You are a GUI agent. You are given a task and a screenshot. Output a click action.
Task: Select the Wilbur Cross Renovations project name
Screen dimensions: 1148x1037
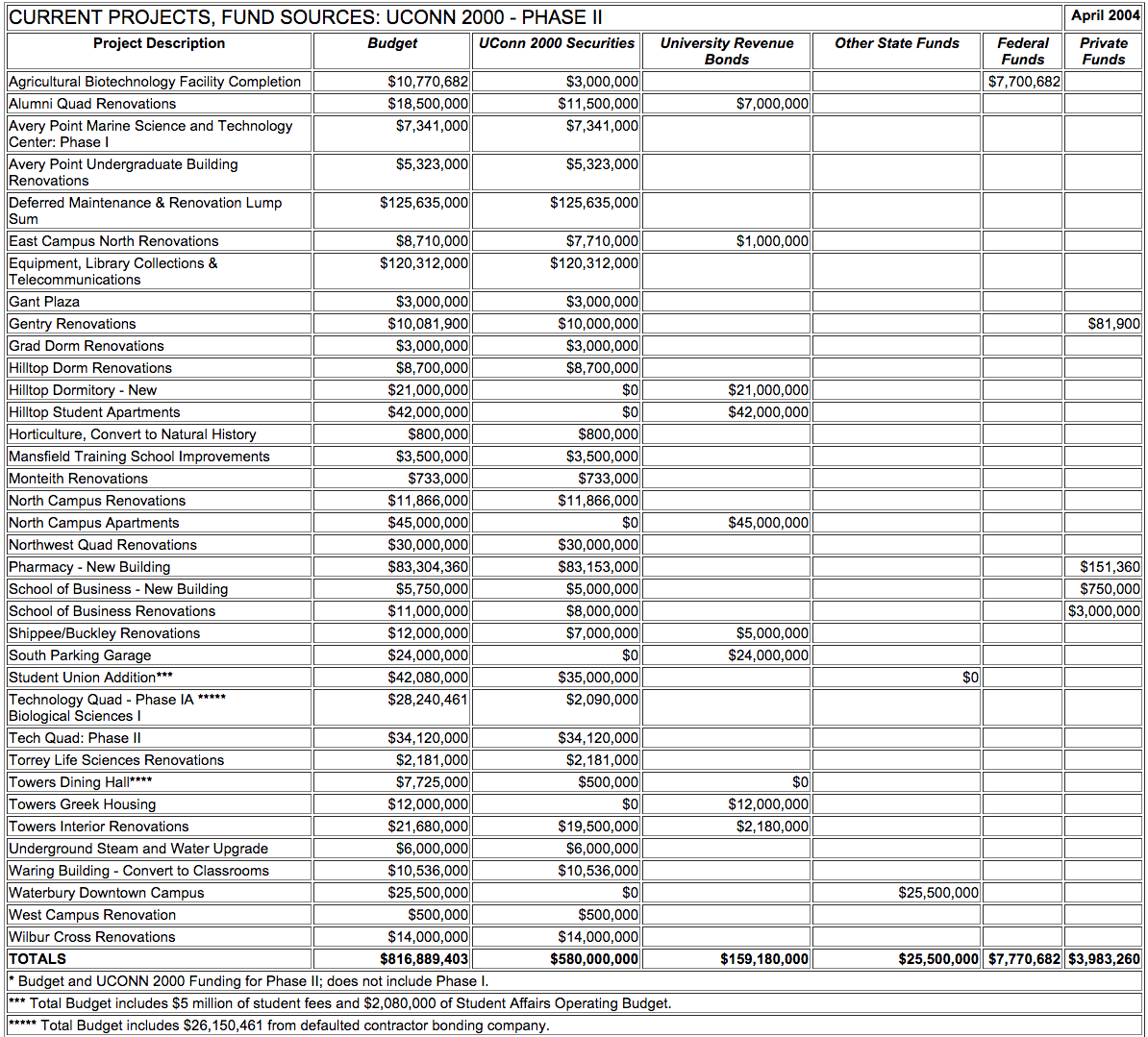tap(92, 937)
